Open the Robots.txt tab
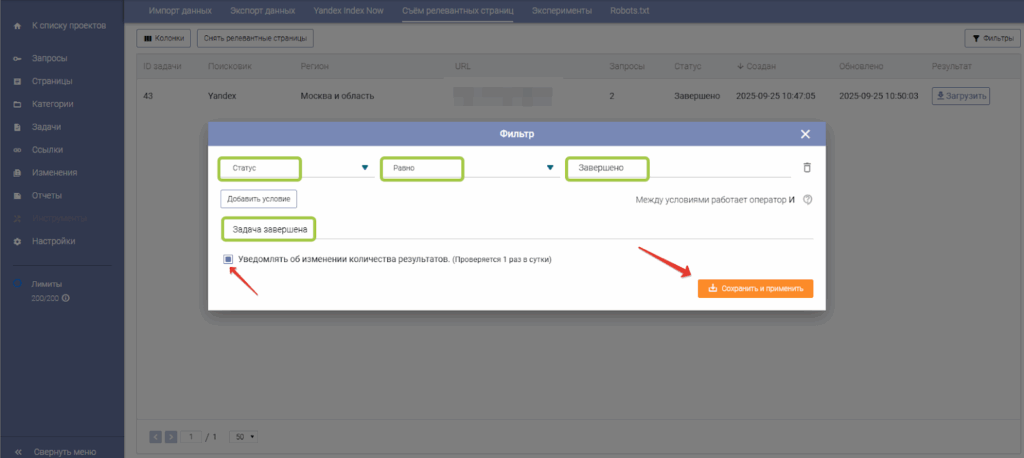This screenshot has width=1024, height=458. [630, 11]
